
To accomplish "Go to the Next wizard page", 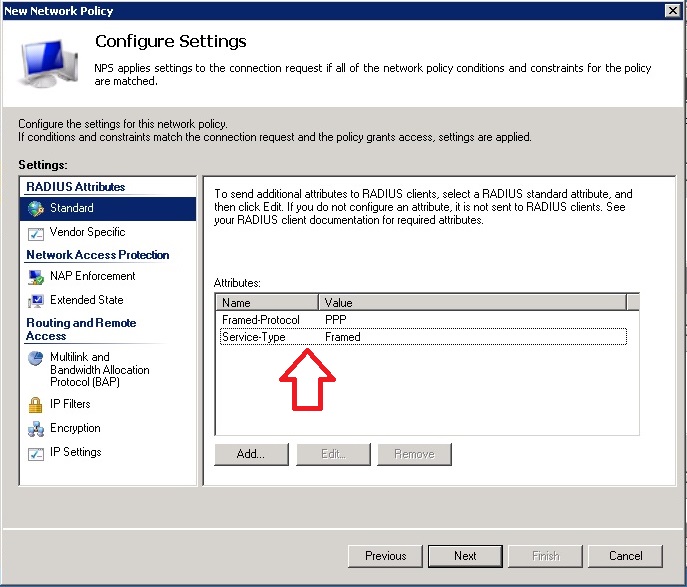I will tap(465, 556).
